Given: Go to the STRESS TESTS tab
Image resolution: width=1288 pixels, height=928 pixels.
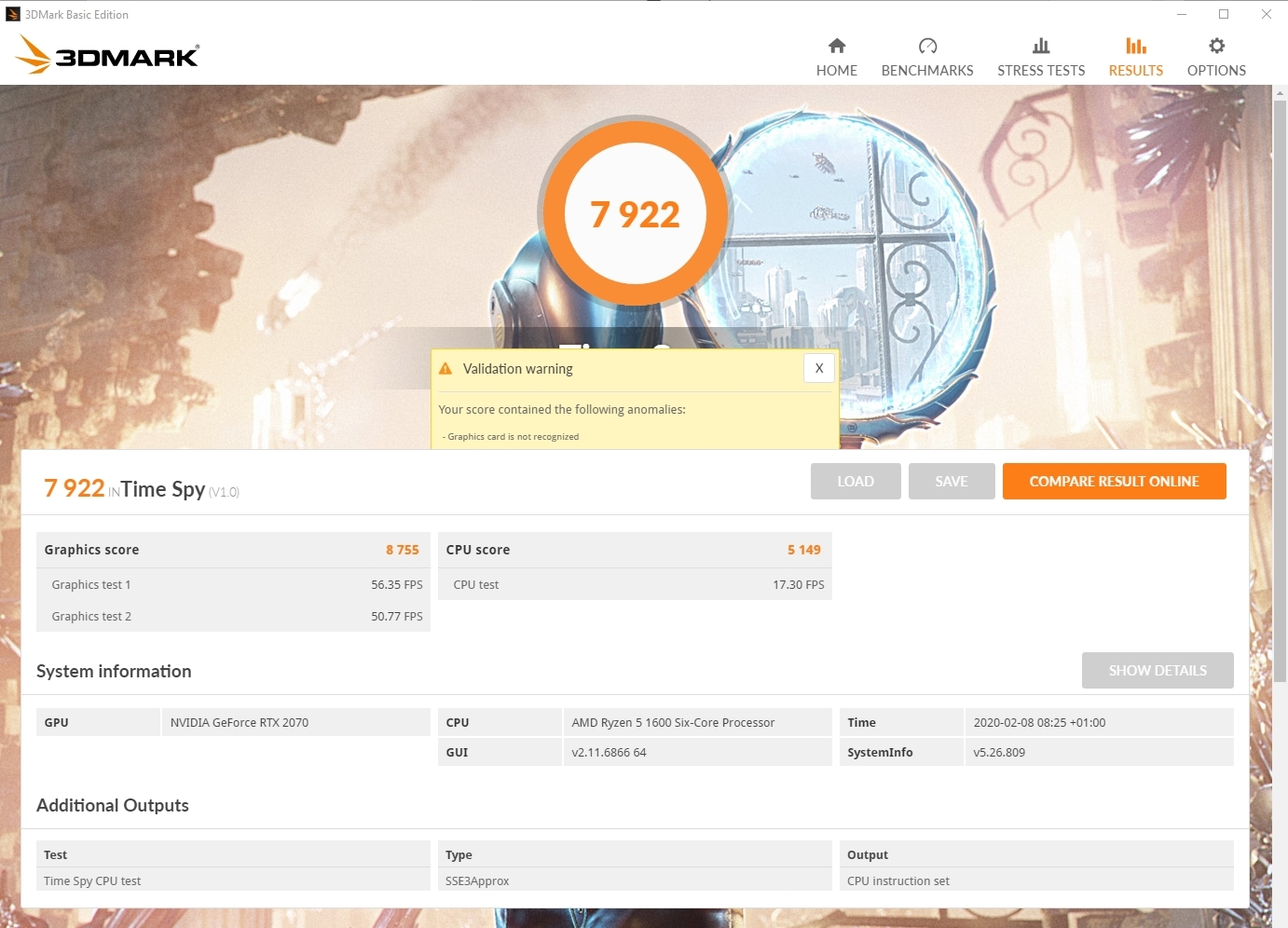Looking at the screenshot, I should (1041, 56).
